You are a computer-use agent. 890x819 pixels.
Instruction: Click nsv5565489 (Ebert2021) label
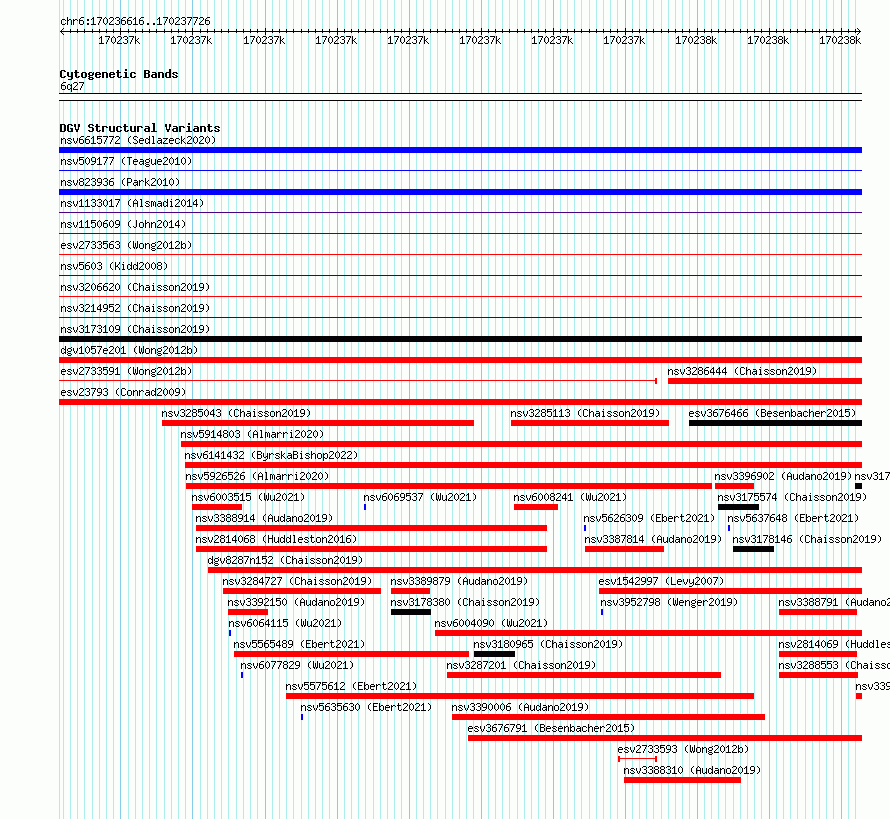[299, 644]
